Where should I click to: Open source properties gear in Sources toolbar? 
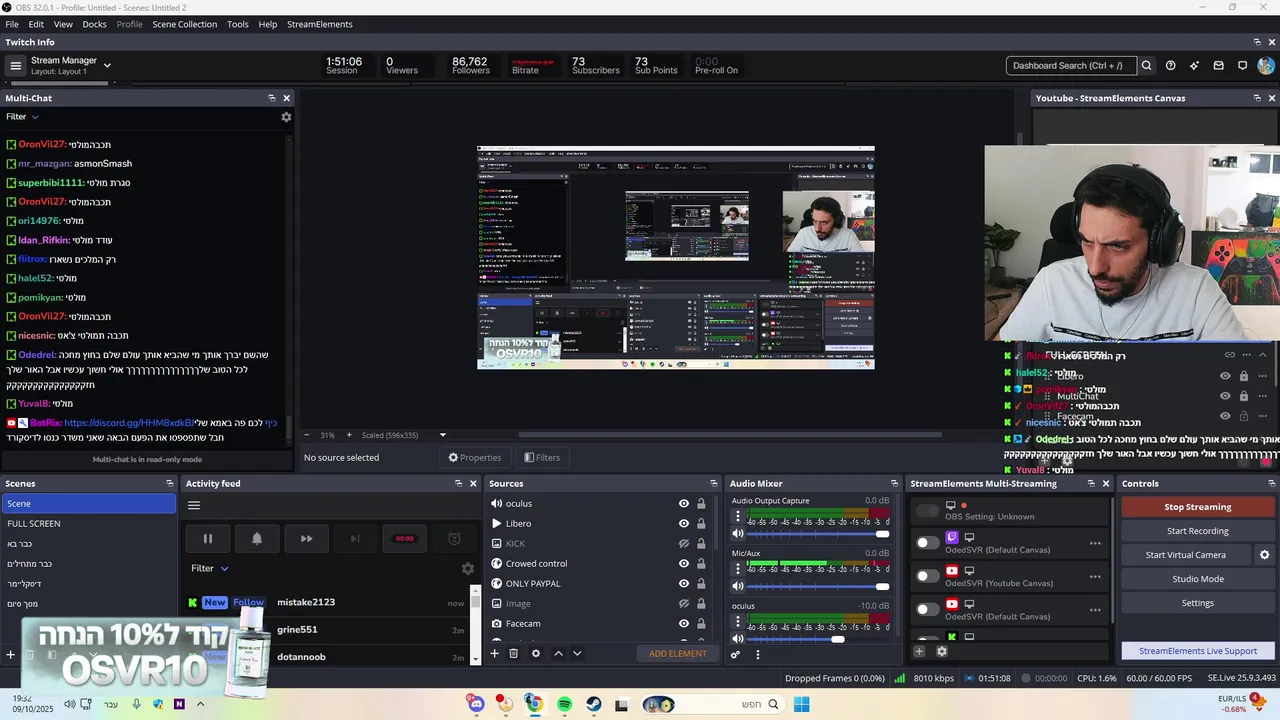536,653
